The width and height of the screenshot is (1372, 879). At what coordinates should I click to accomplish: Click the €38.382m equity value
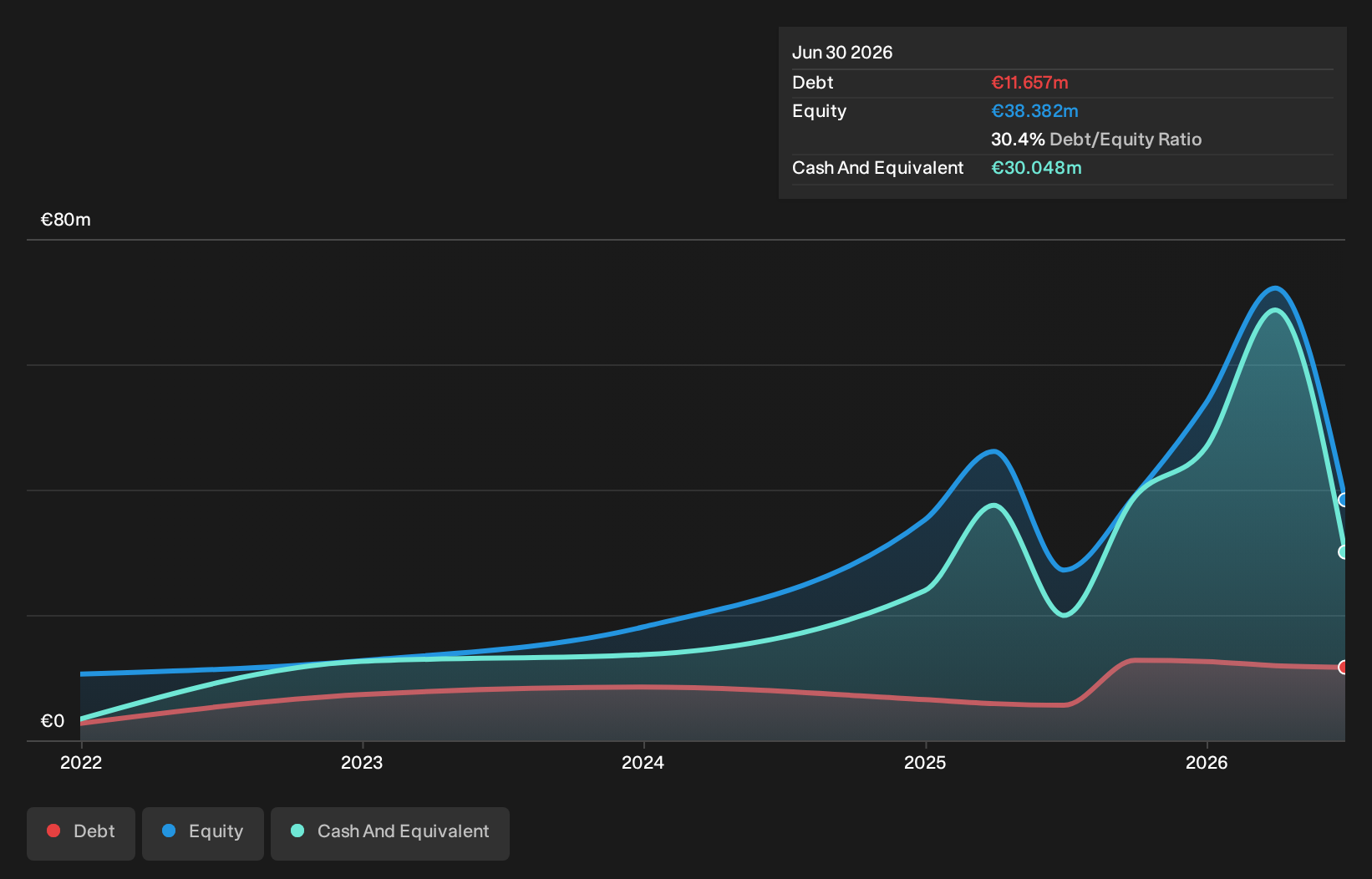coord(1034,111)
